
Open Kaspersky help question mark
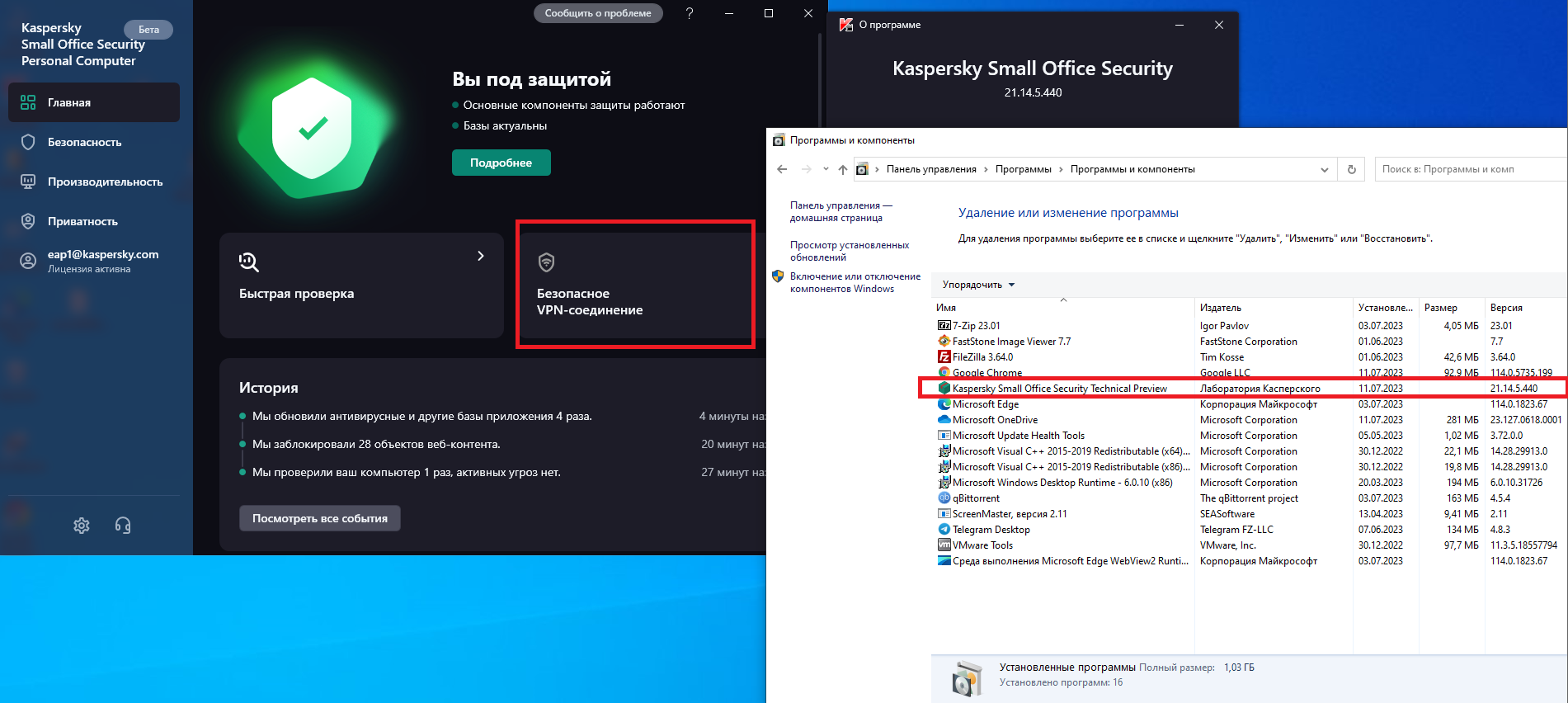690,13
